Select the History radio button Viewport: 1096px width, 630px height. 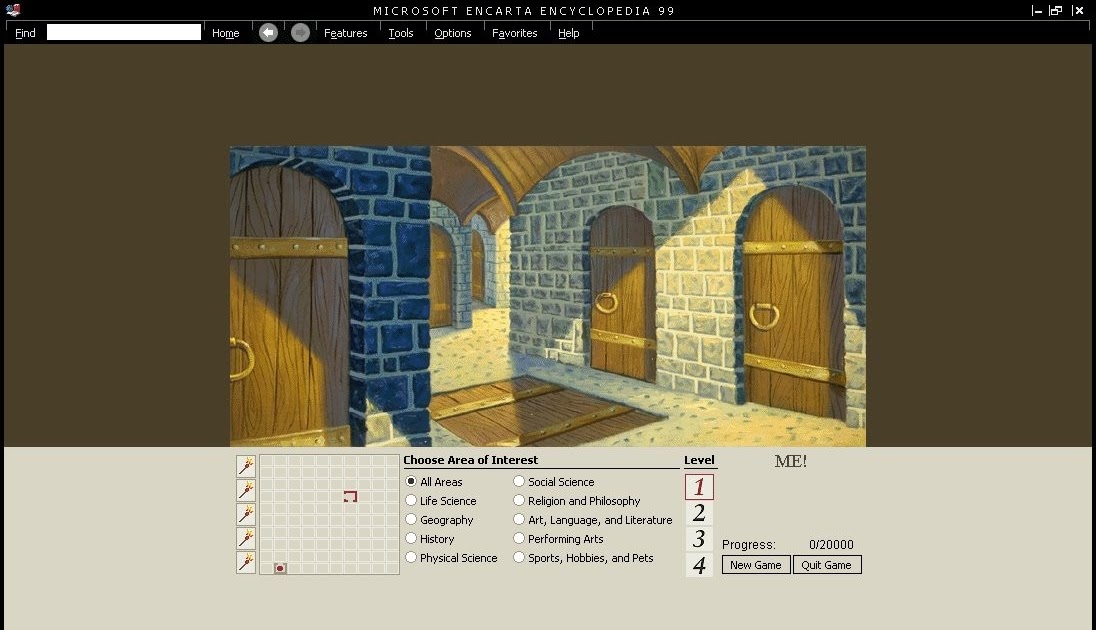point(411,538)
